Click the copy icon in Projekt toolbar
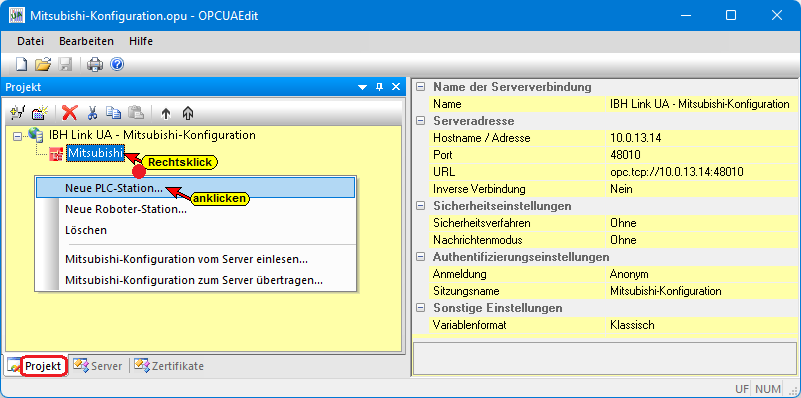Image resolution: width=801 pixels, height=398 pixels. click(113, 112)
